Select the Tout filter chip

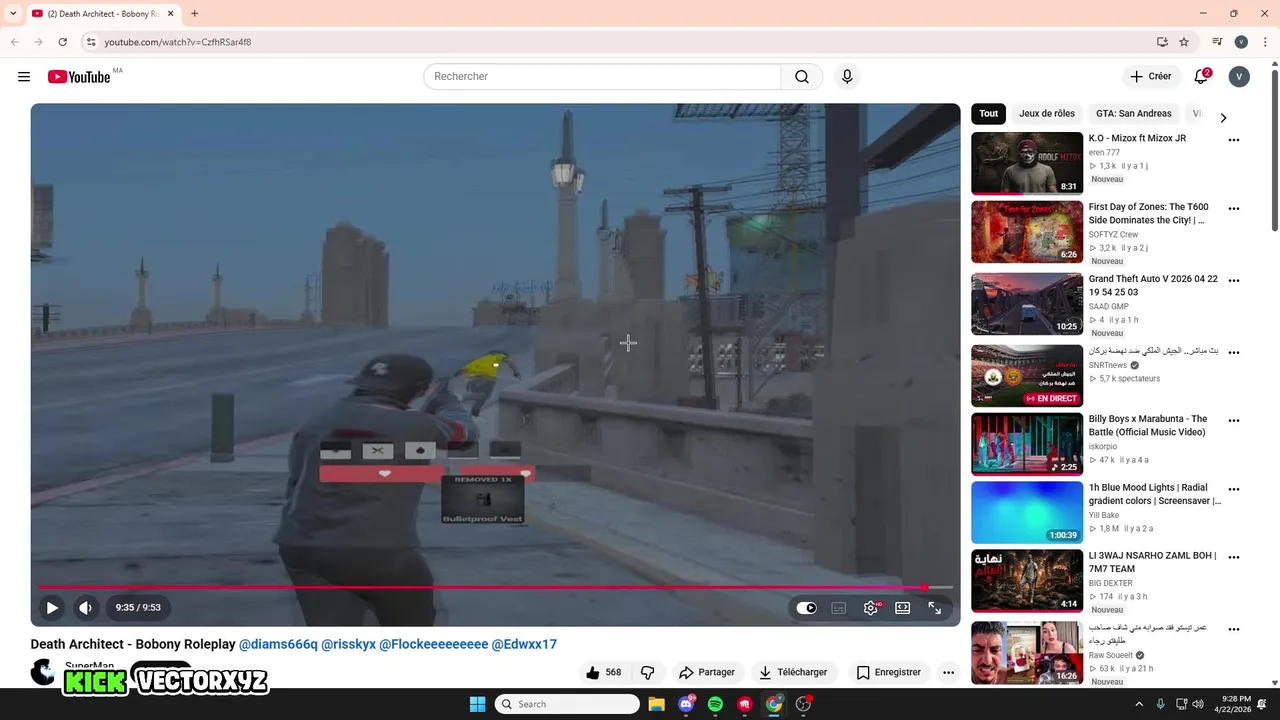tap(988, 114)
